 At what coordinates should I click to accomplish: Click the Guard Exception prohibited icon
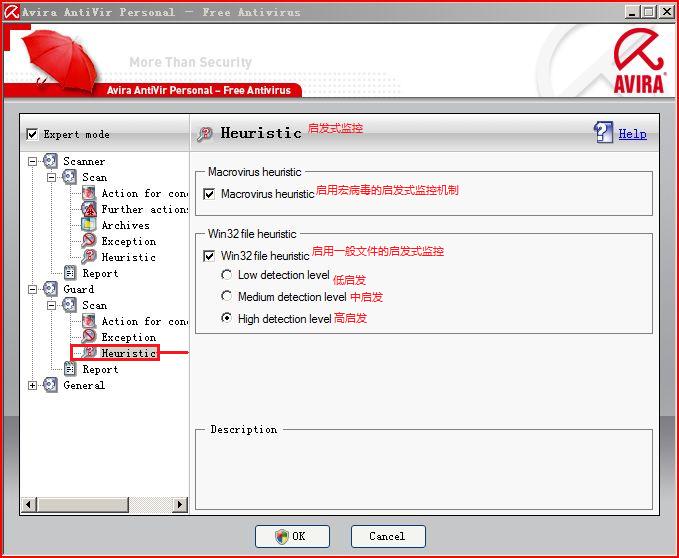coord(89,337)
